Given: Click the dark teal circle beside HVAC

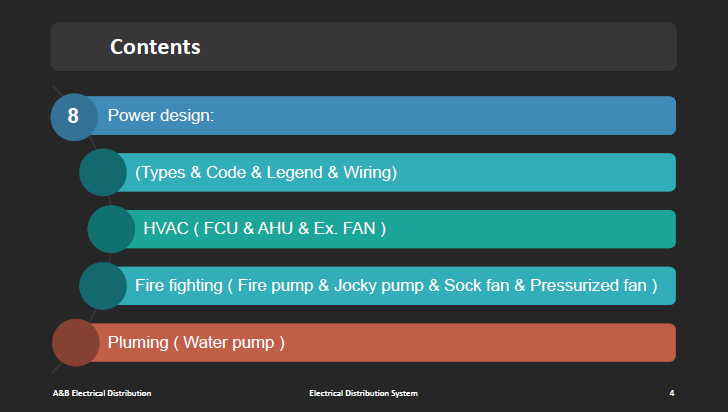Looking at the screenshot, I should [111, 229].
